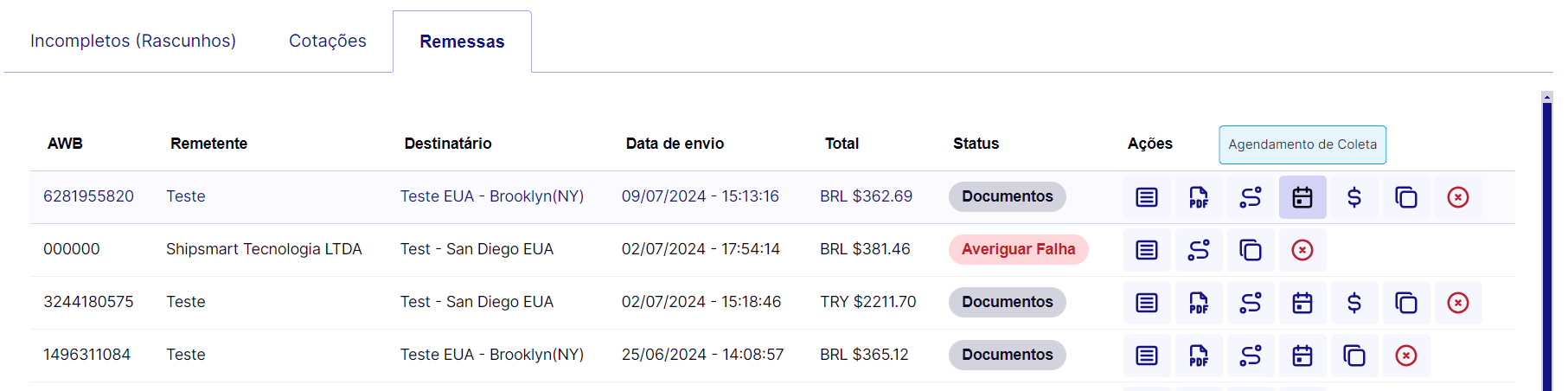Schedule pickup calendar icon for shipment 6281955820
Image resolution: width=1568 pixels, height=391 pixels.
[x=1302, y=197]
